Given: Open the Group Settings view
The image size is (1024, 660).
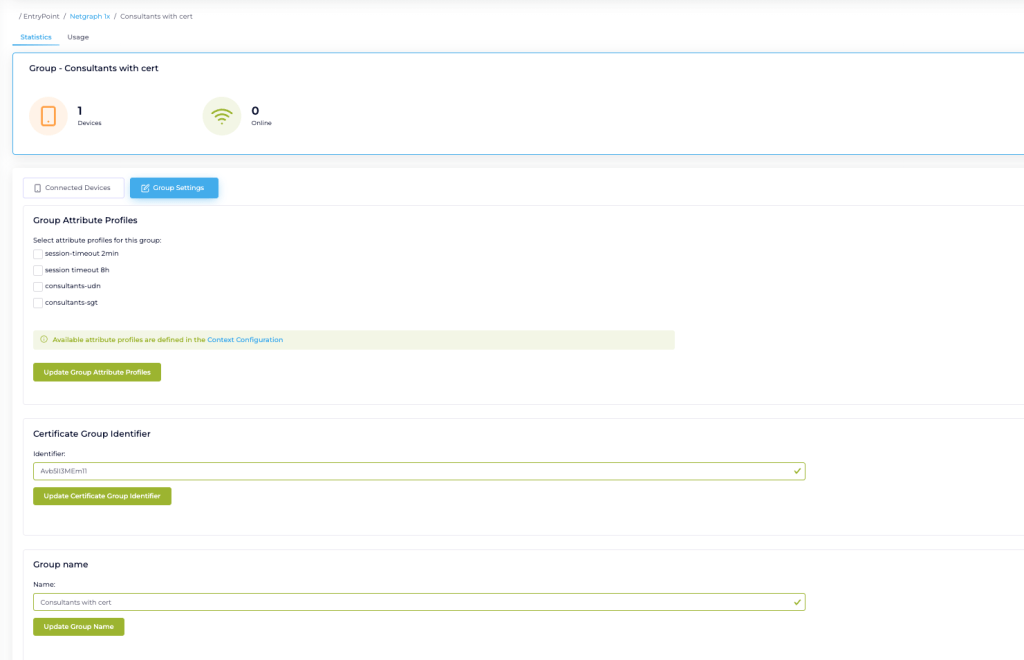Looking at the screenshot, I should [x=174, y=188].
